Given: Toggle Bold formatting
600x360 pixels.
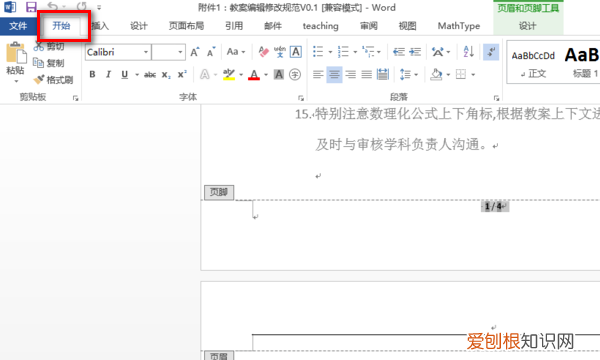Looking at the screenshot, I should (92, 74).
